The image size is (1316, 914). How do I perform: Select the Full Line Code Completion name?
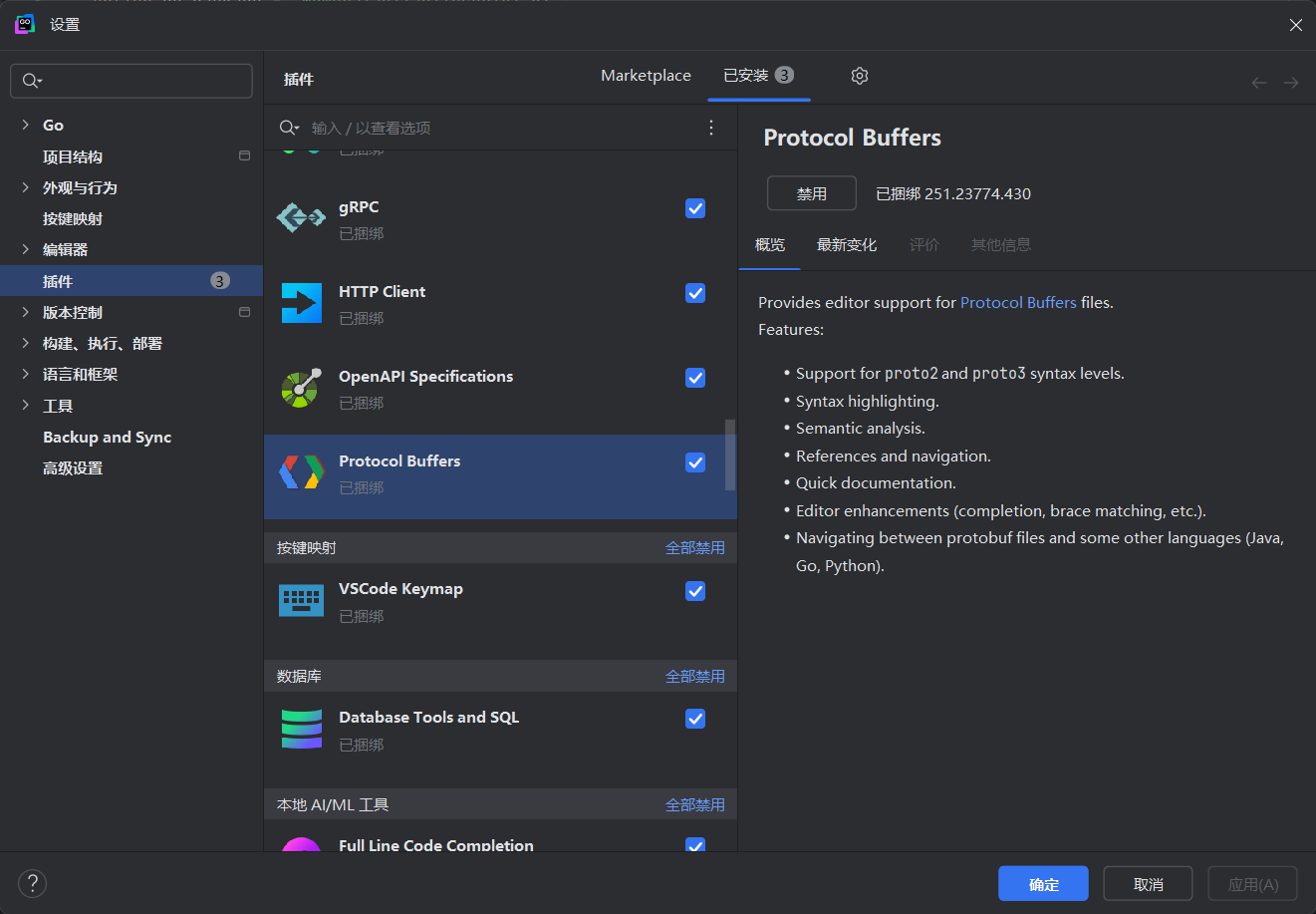pos(436,844)
